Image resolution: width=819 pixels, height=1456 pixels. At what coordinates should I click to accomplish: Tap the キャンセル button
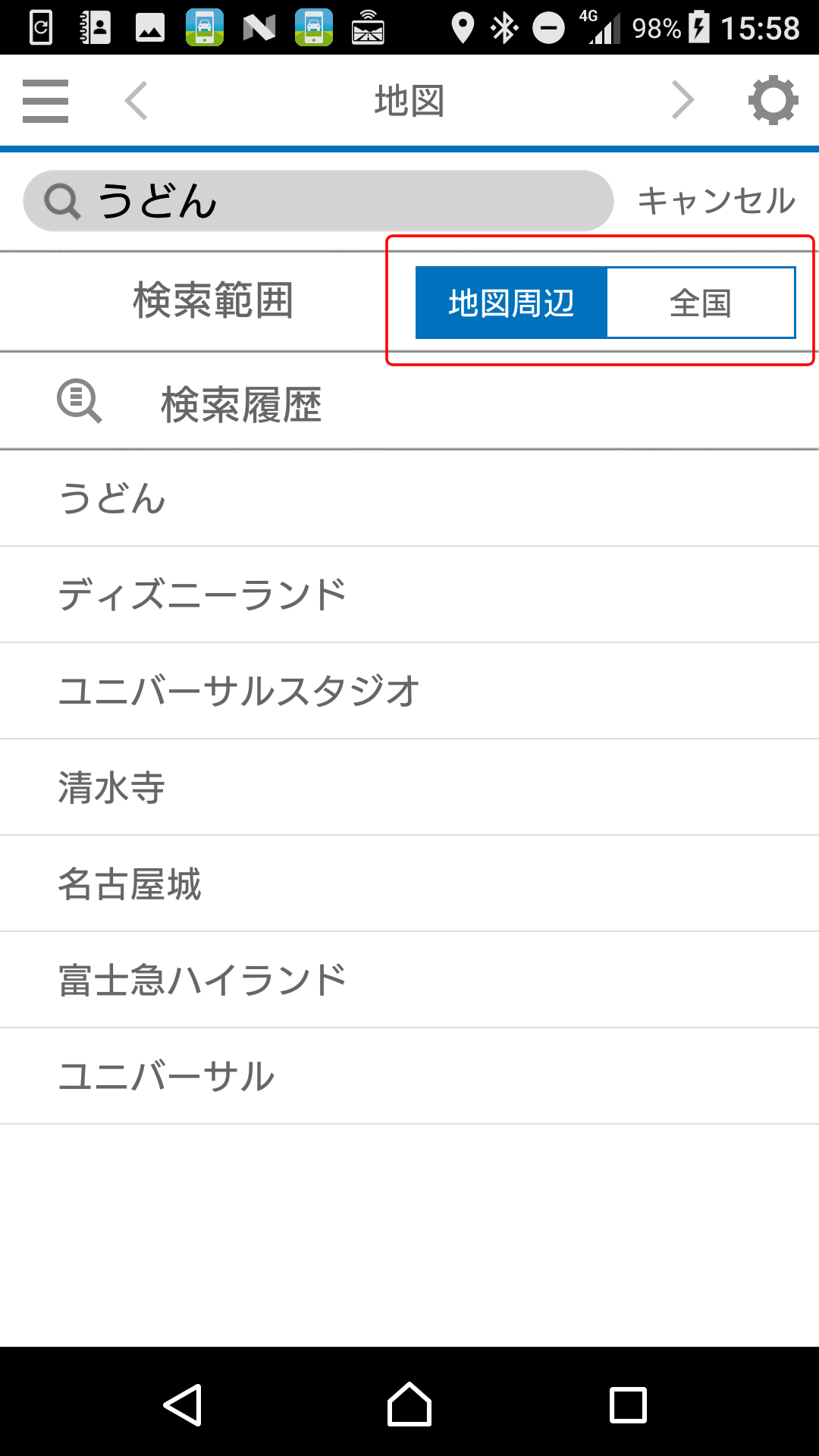(716, 201)
